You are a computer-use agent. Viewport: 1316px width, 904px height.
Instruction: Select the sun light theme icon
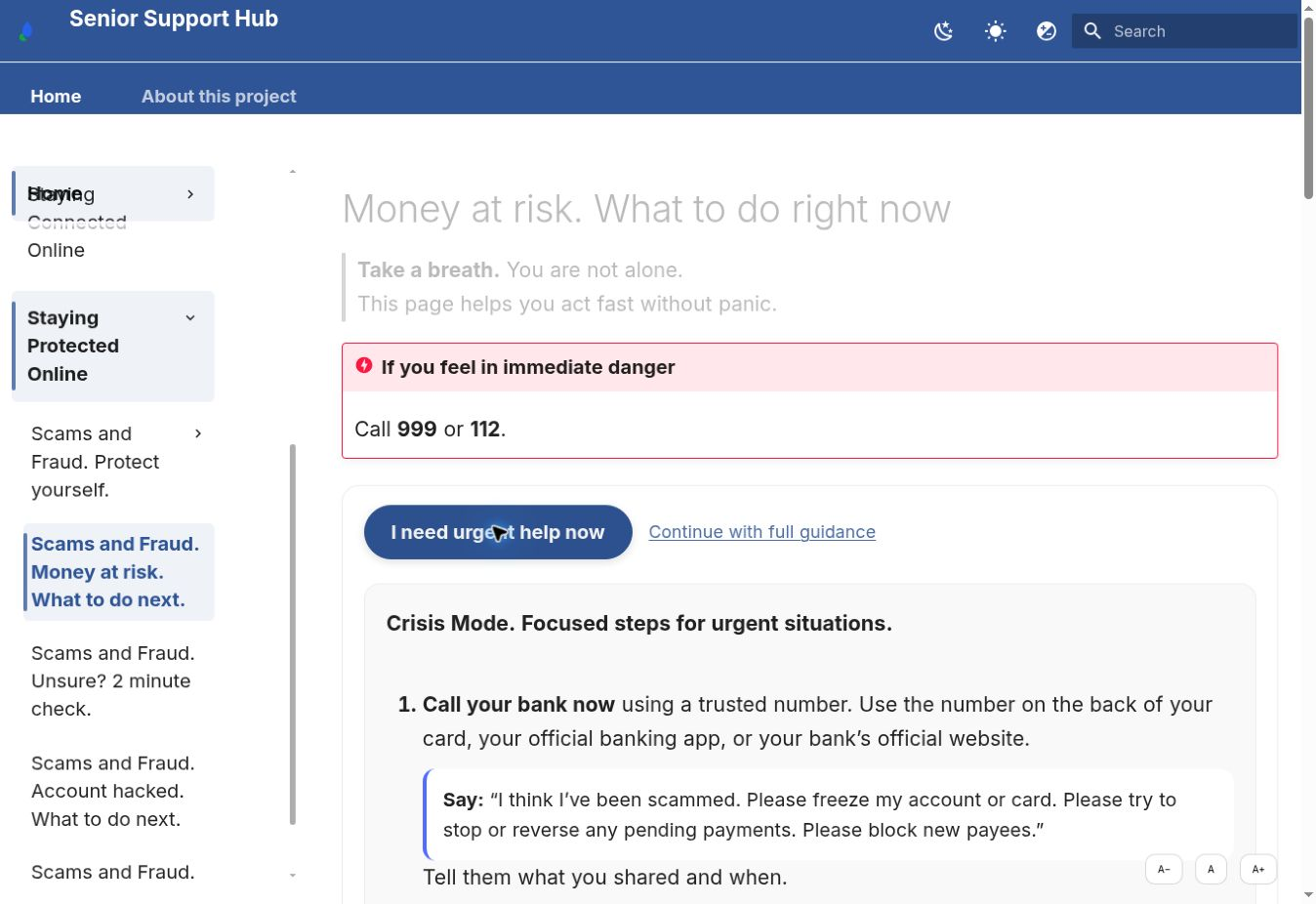click(x=995, y=31)
